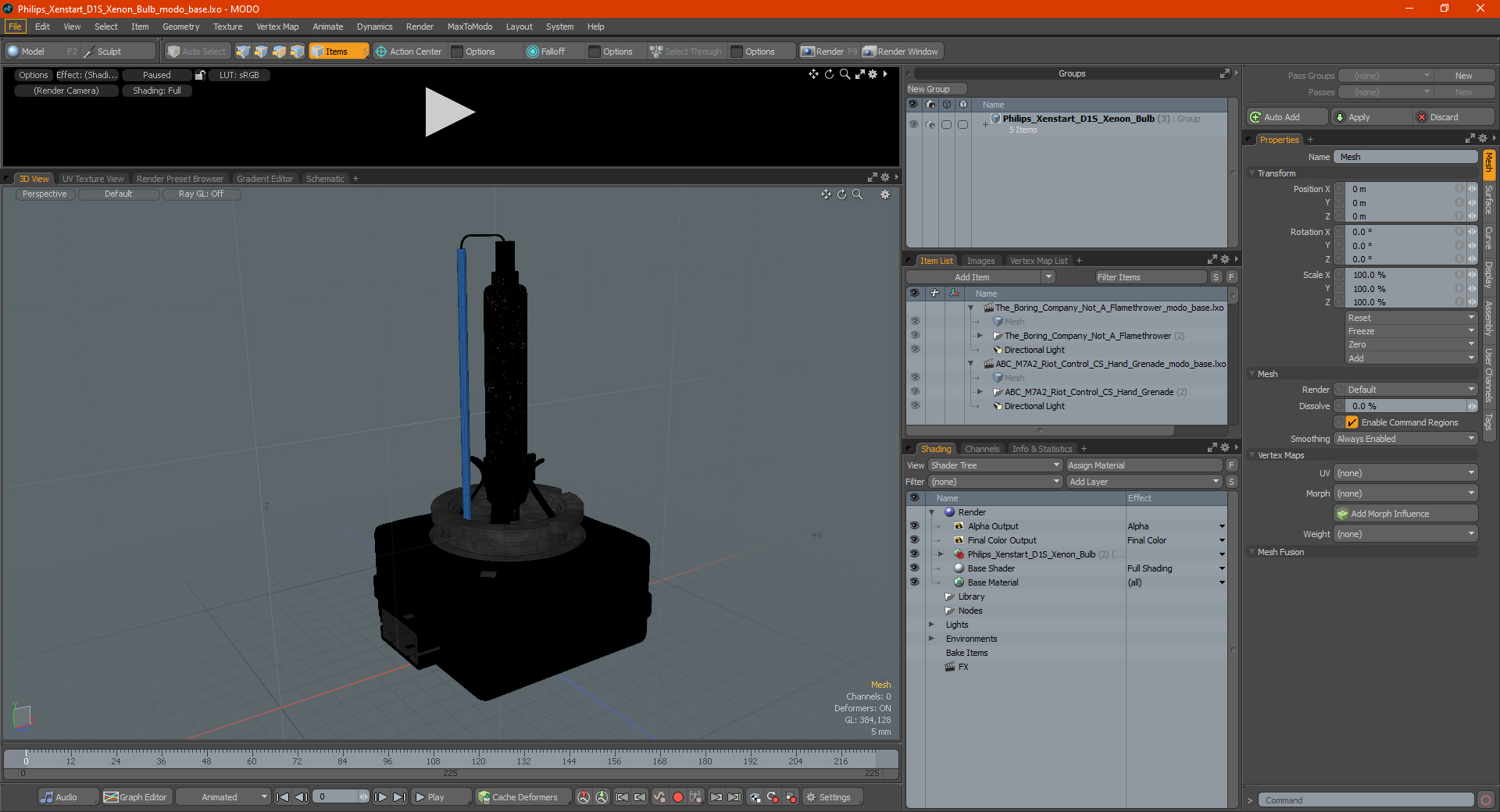The image size is (1500, 812).
Task: Click 3D viewport zoom magnifier icon
Action: coord(857,194)
